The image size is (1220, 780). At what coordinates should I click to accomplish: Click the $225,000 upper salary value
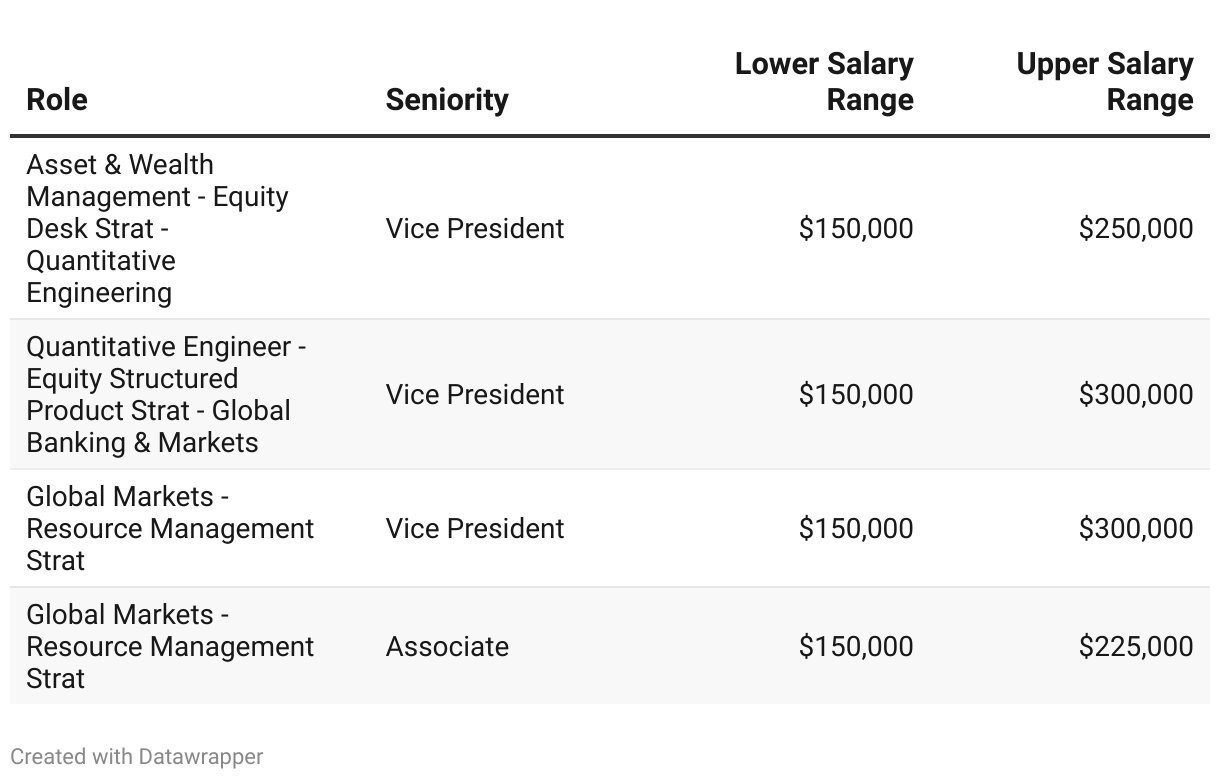coord(1135,646)
